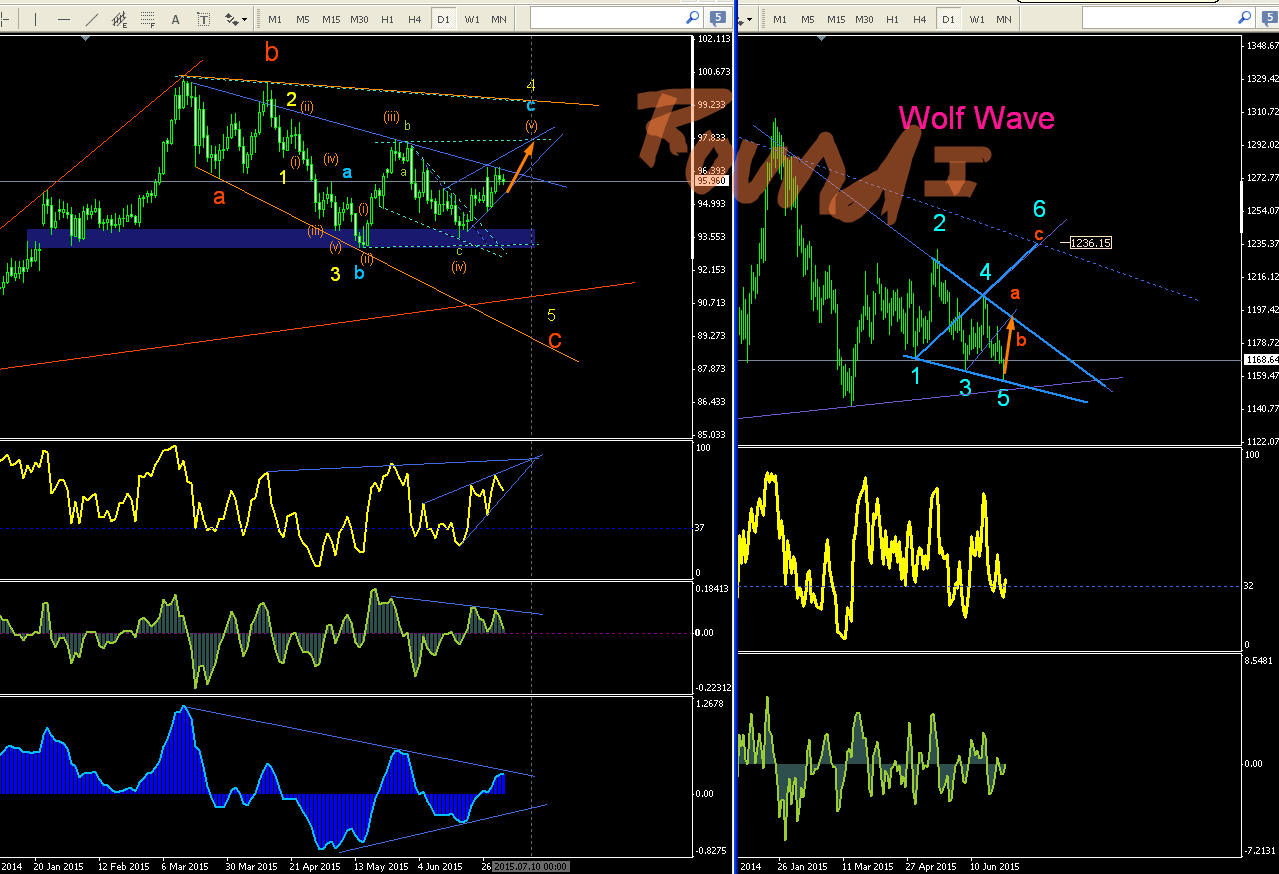Click the 2015.07.10 00:00 date label
The height and width of the screenshot is (874, 1279).
(531, 866)
